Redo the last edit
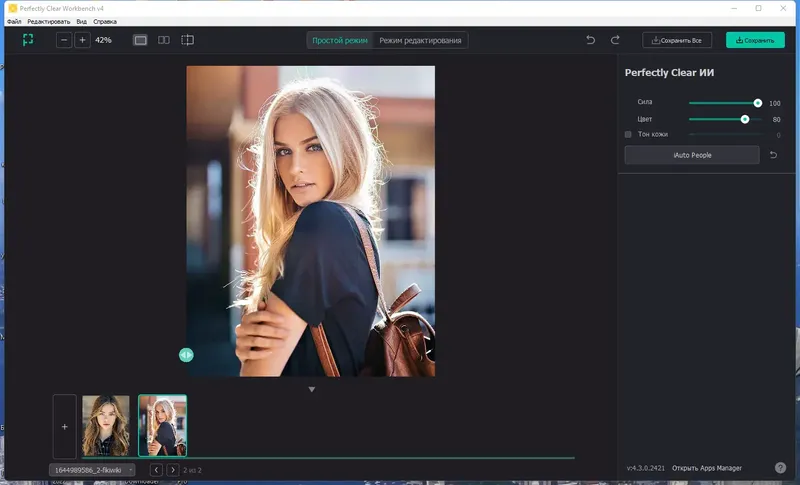The height and width of the screenshot is (485, 800). click(x=615, y=40)
